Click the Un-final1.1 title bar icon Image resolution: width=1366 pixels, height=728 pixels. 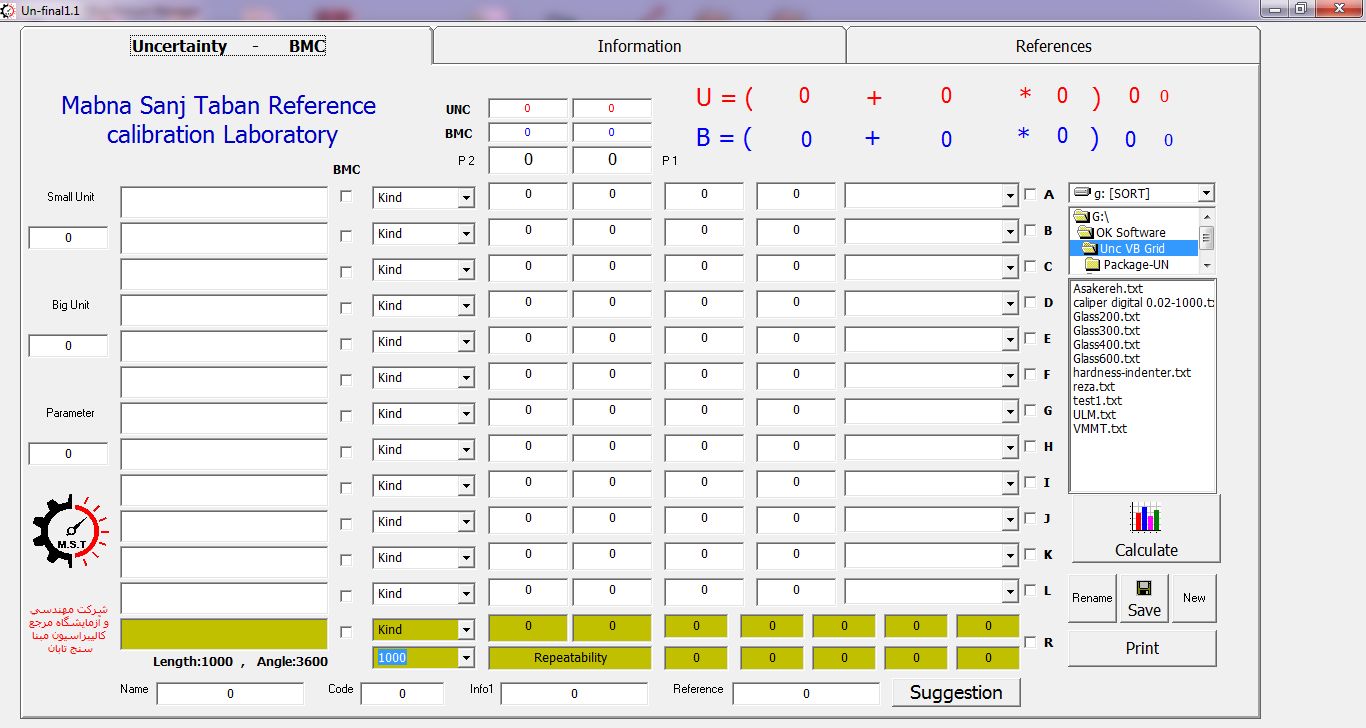(9, 9)
